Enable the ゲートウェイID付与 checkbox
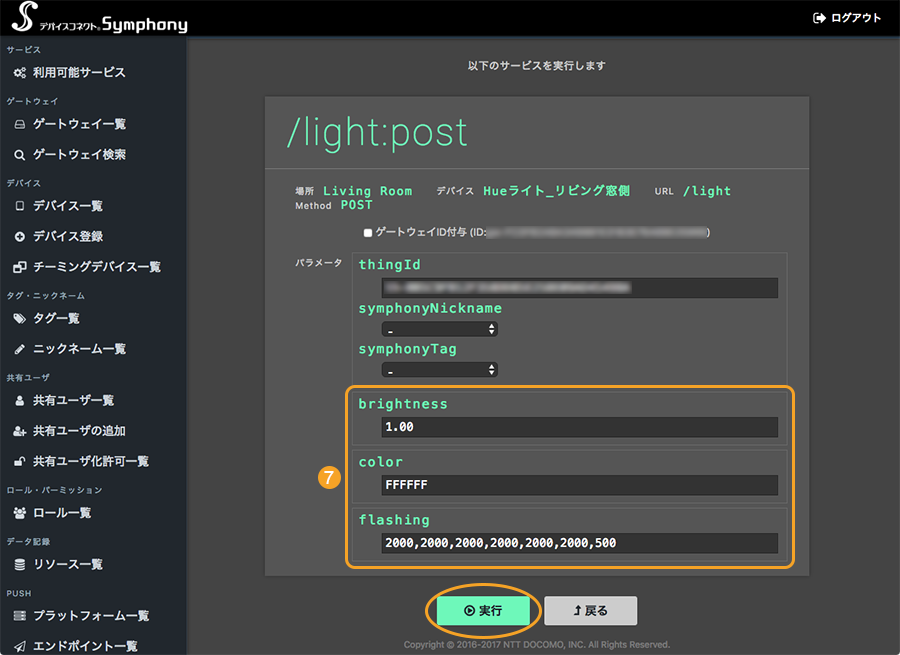900x655 pixels. pos(368,232)
